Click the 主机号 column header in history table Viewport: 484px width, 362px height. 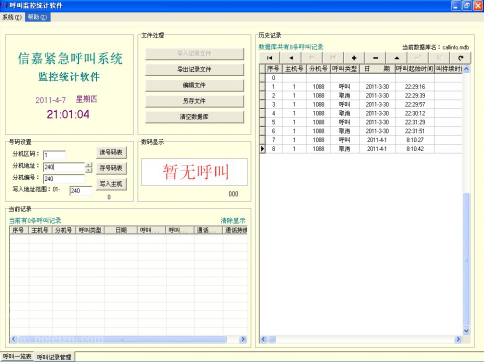coord(294,69)
